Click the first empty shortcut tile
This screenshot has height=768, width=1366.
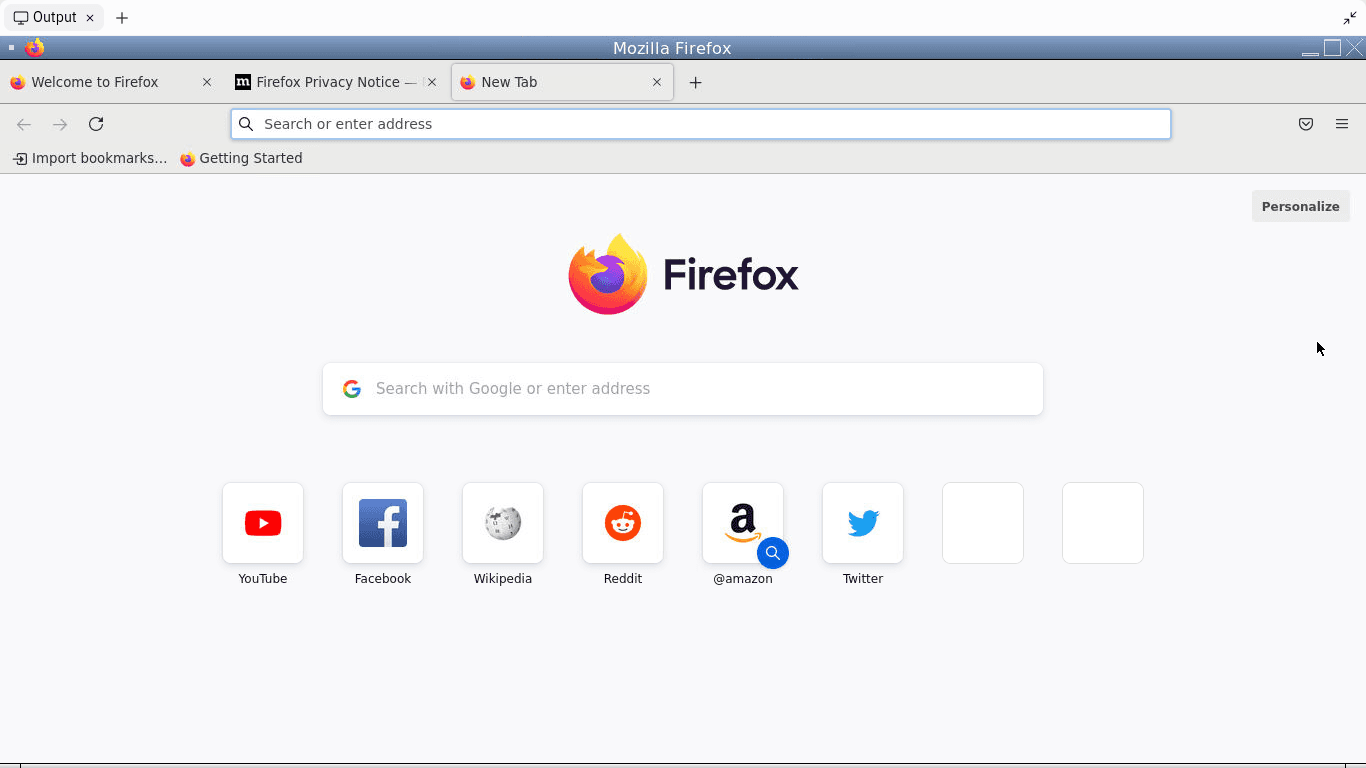click(x=983, y=523)
